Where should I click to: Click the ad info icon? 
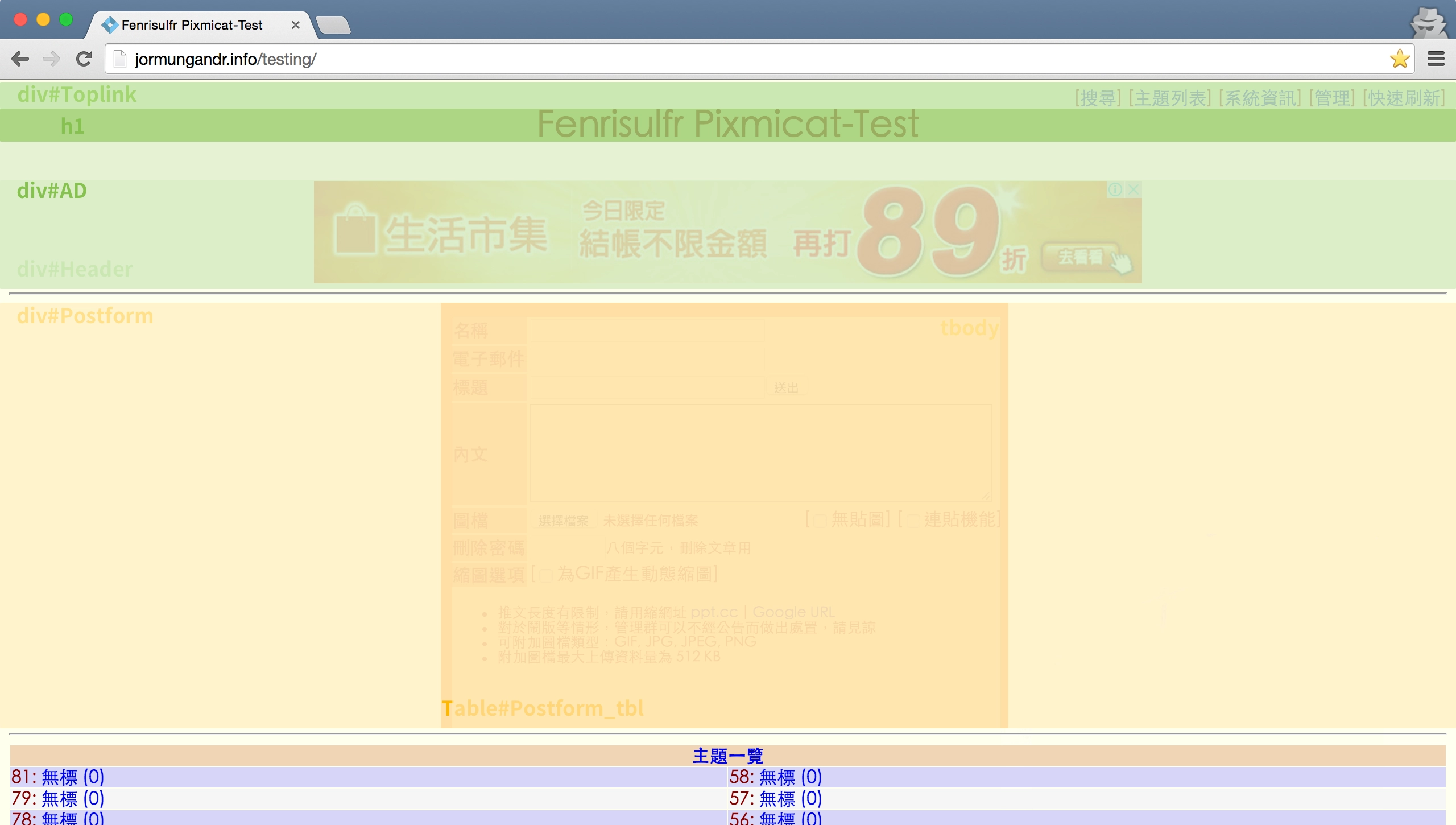click(x=1115, y=189)
